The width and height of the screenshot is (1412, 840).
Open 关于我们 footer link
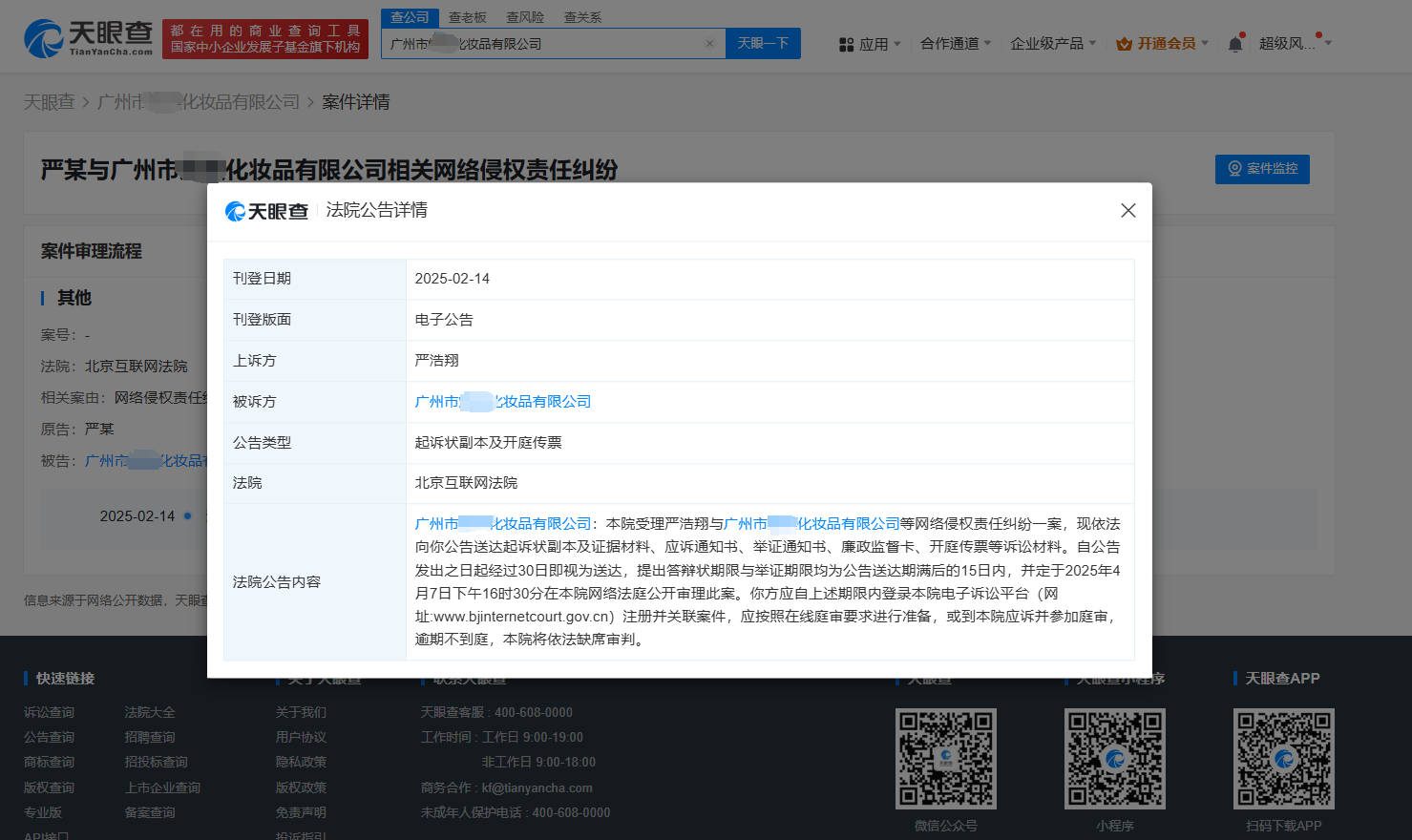(301, 712)
